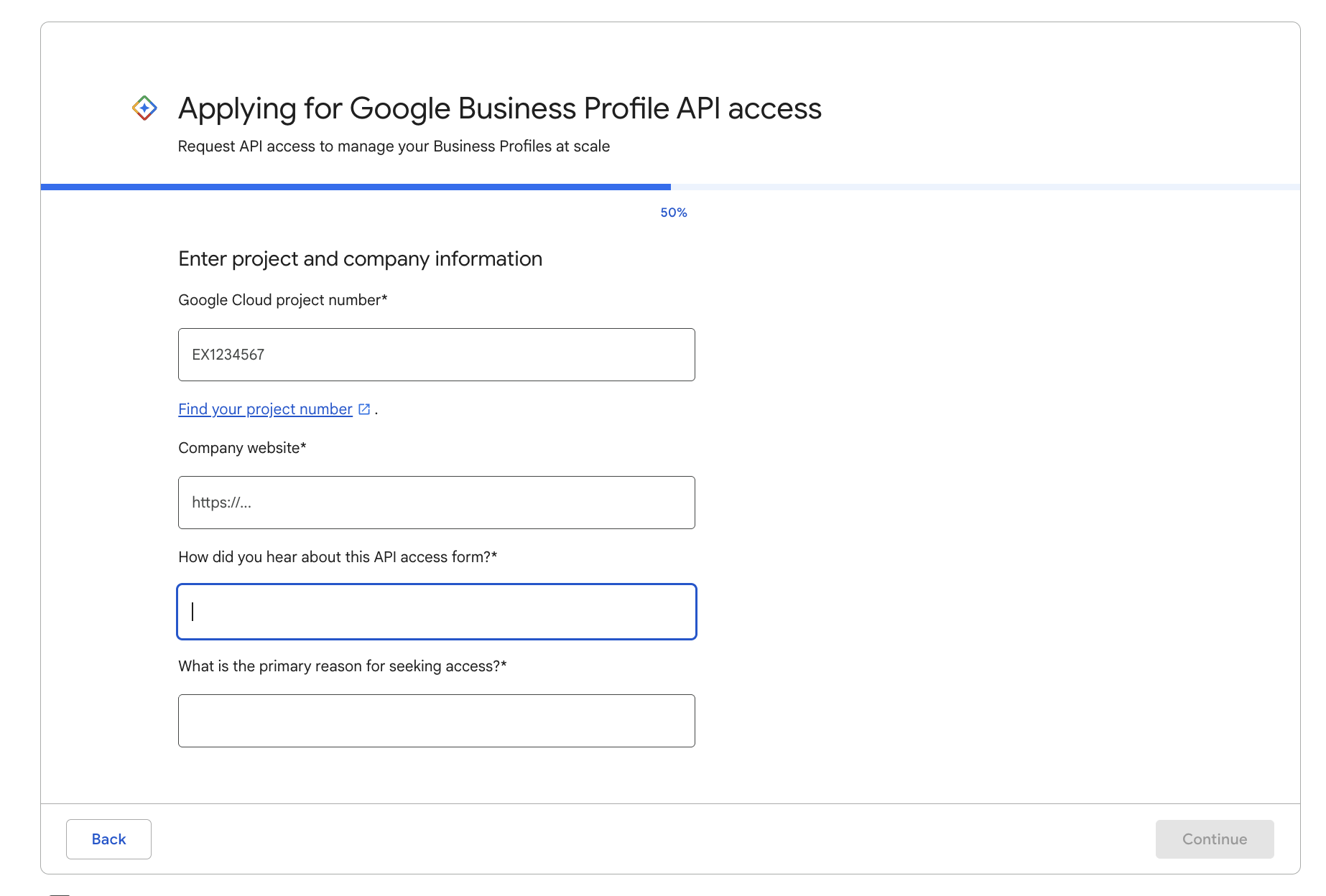Open the "Find your project number" link
The width and height of the screenshot is (1326, 896).
coord(264,409)
